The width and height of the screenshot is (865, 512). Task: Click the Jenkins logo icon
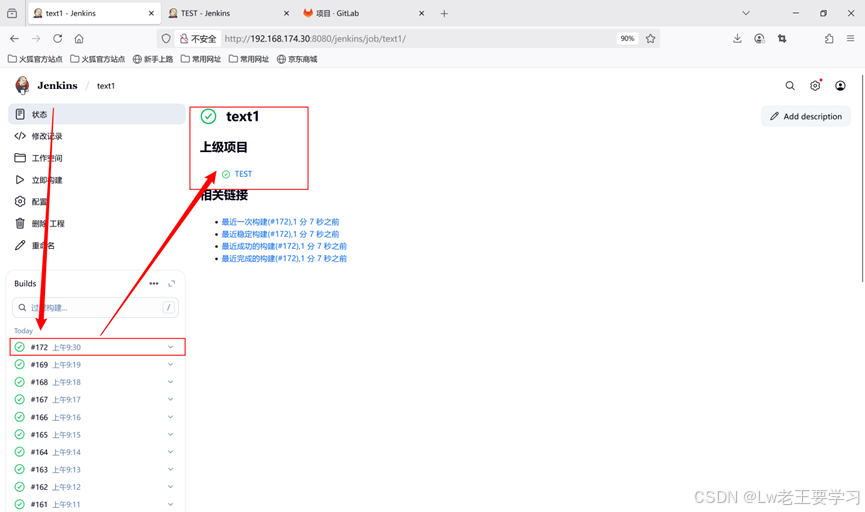(x=22, y=86)
